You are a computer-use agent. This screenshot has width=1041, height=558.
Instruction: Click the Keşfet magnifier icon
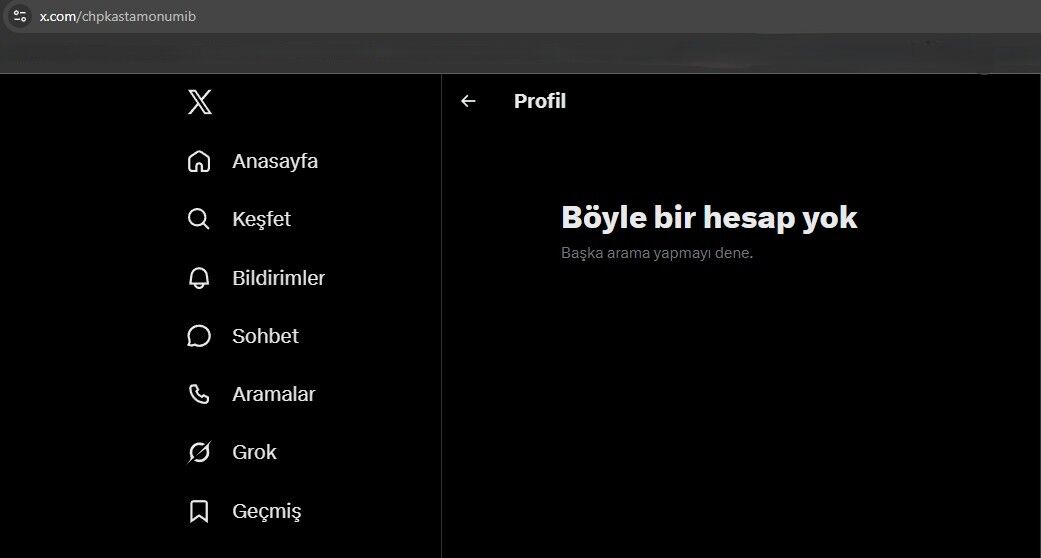[199, 219]
